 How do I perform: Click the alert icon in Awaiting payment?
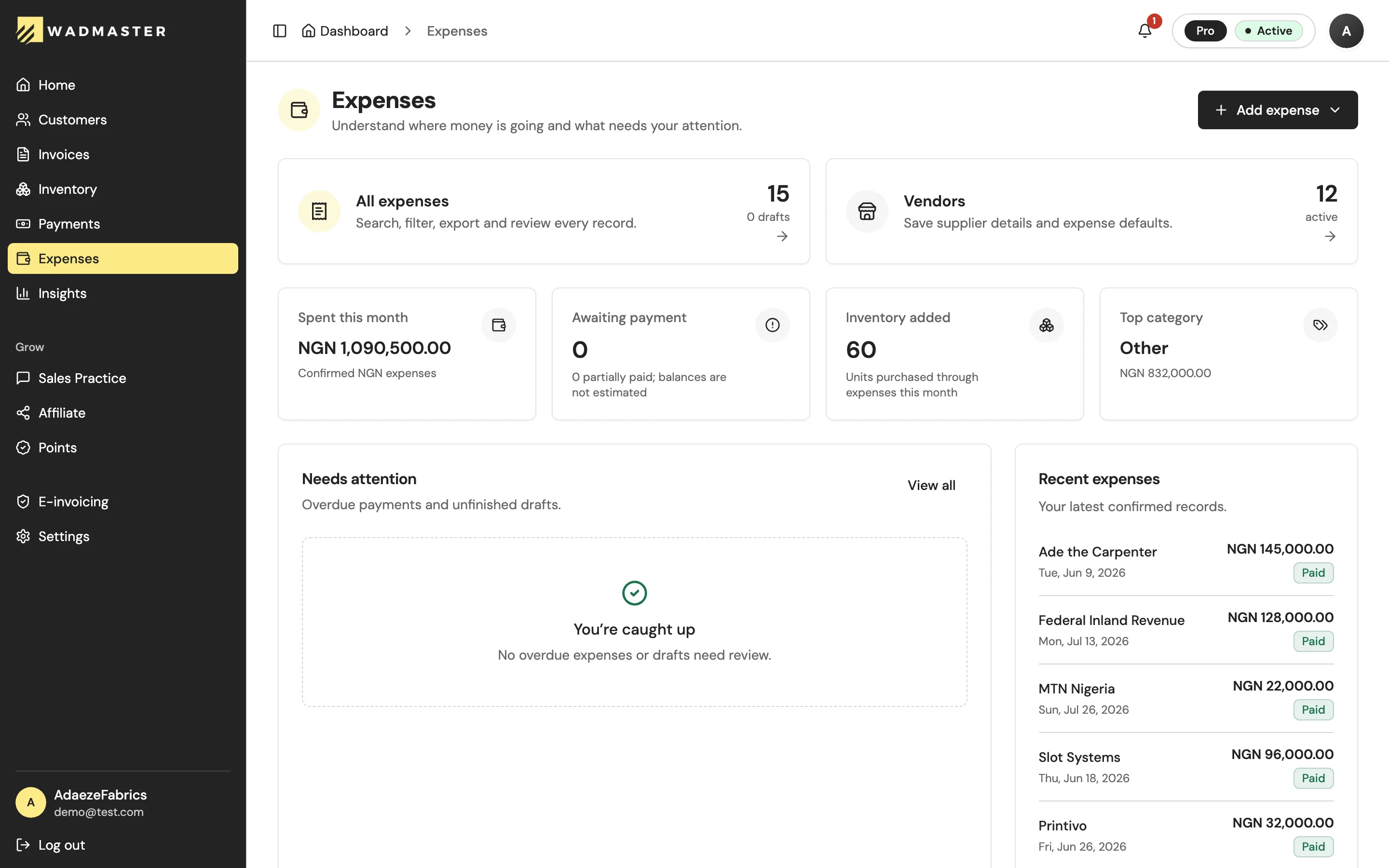click(773, 325)
